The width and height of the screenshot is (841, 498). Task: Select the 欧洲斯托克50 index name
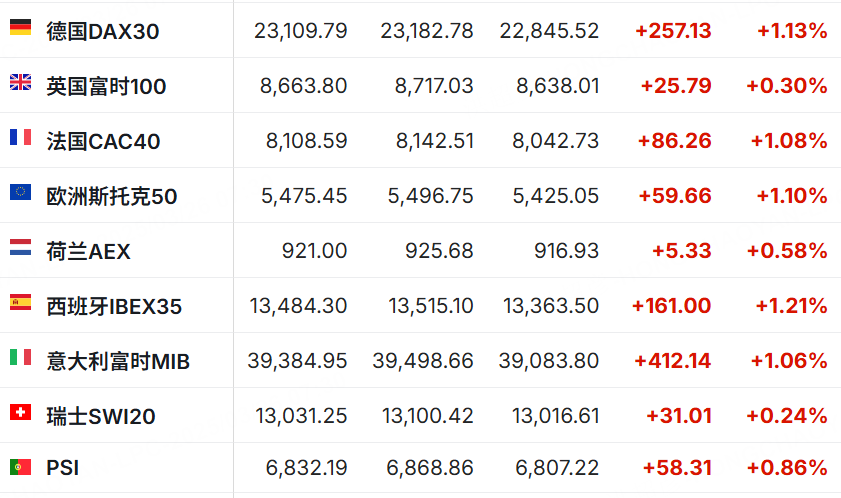click(112, 196)
